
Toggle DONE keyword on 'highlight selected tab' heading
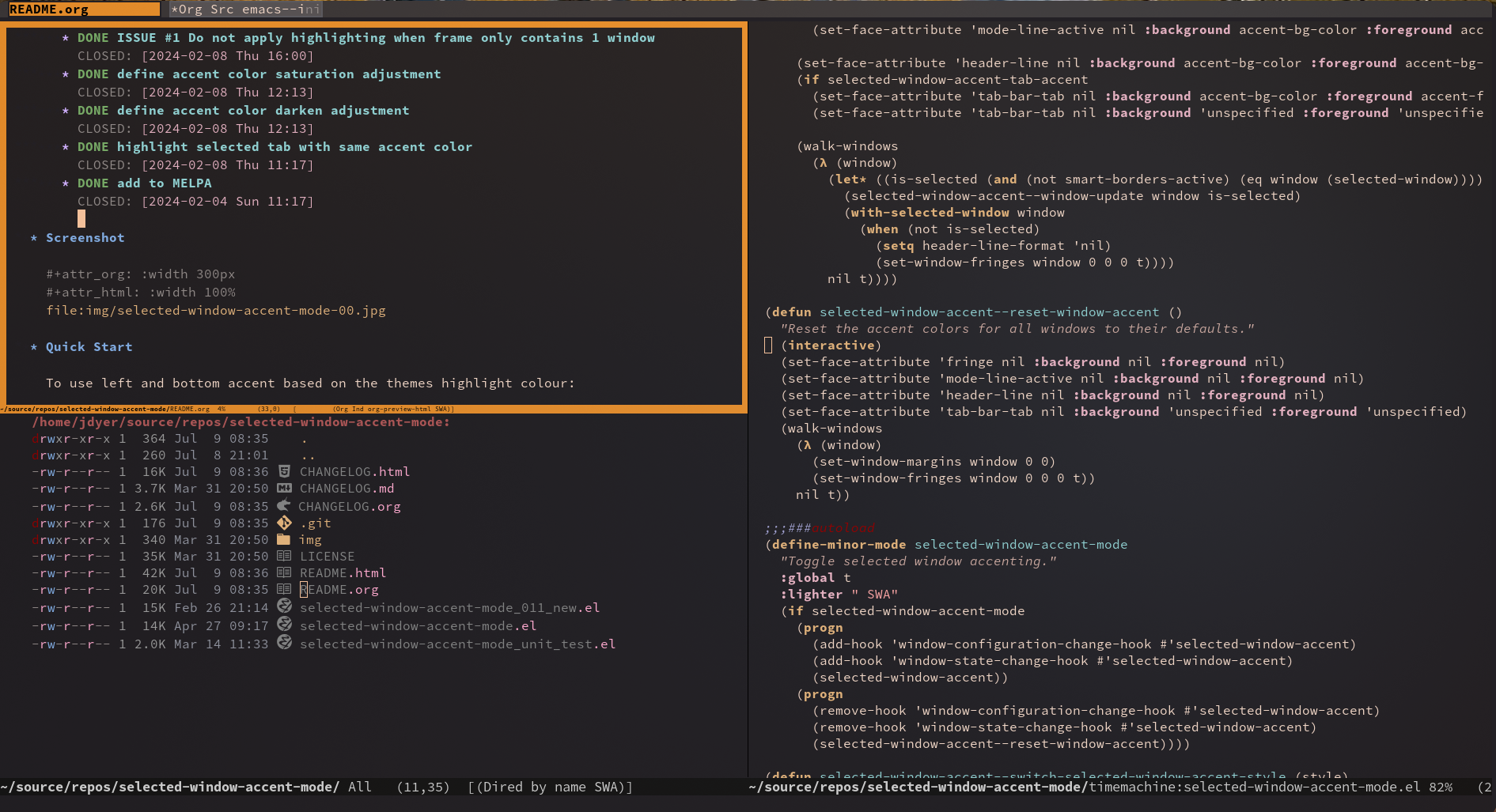[x=93, y=146]
